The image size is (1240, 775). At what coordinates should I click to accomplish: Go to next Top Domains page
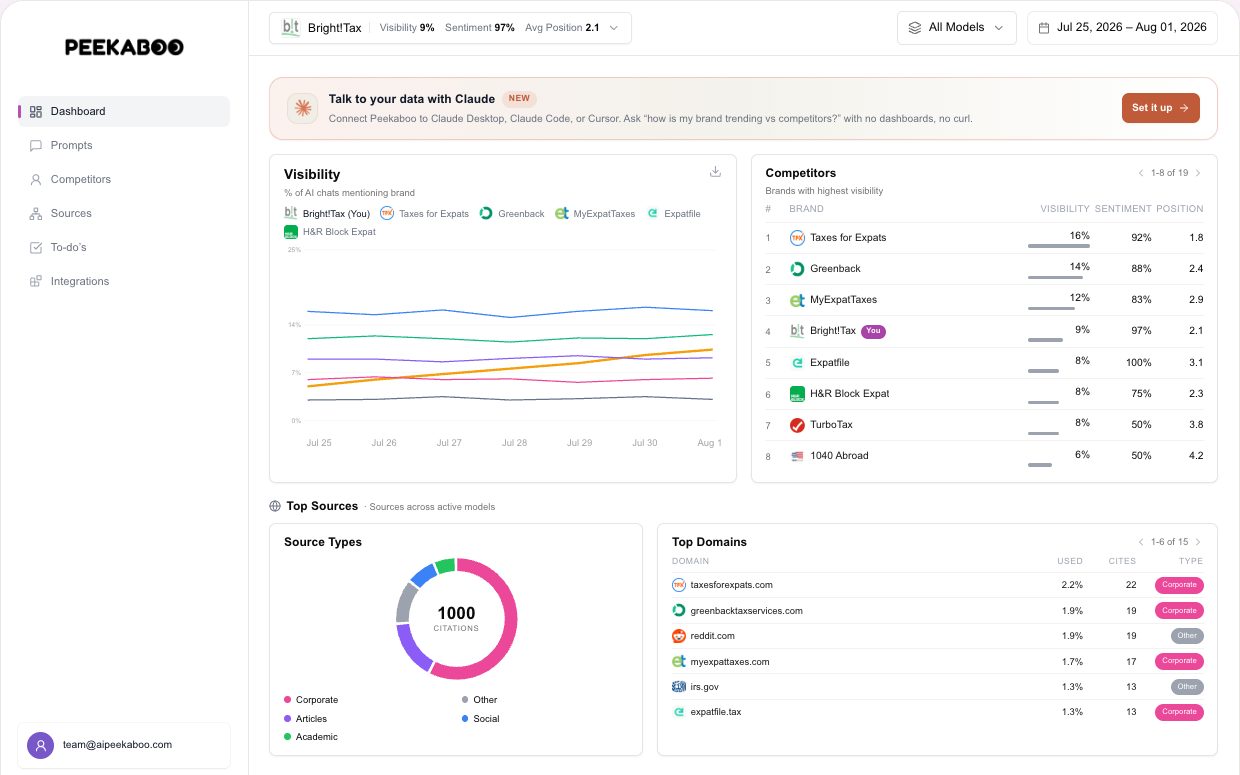click(1198, 542)
